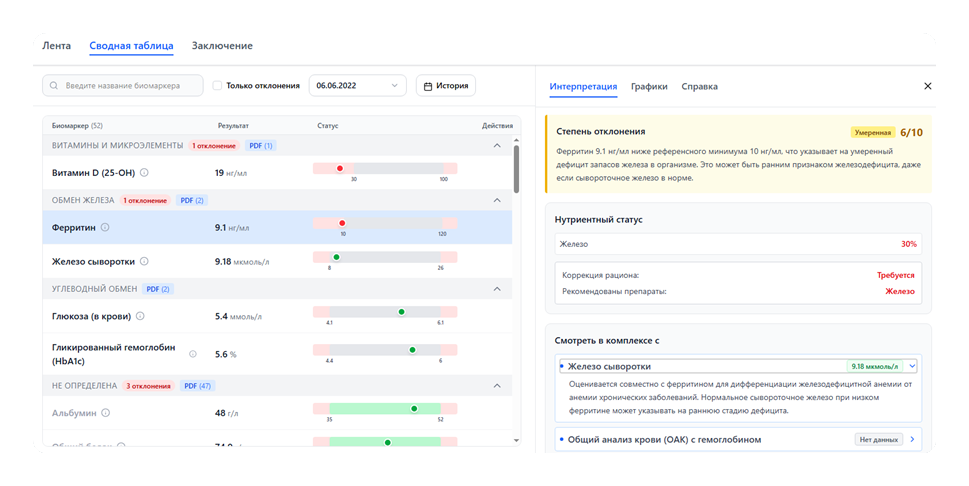
Task: Click the biomarker name search field
Action: pyautogui.click(x=122, y=85)
